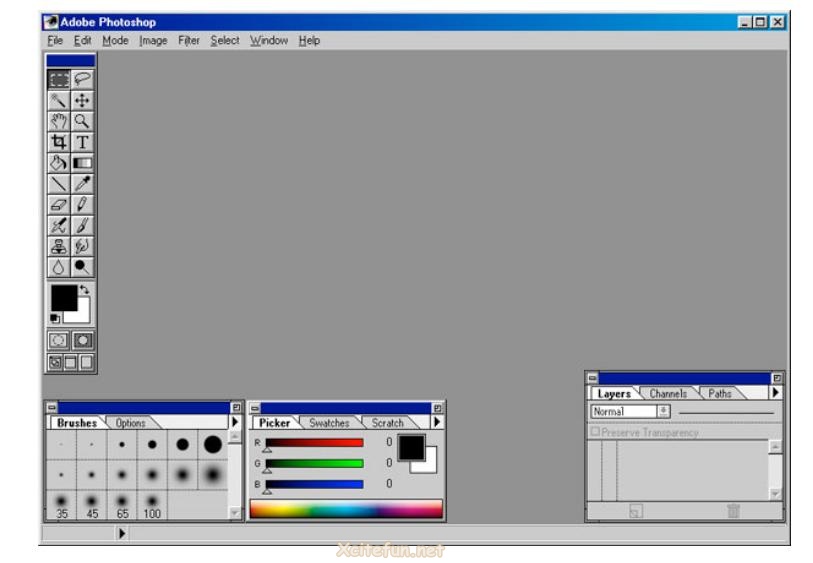Select the Line tool
This screenshot has width=813, height=563.
tap(59, 184)
